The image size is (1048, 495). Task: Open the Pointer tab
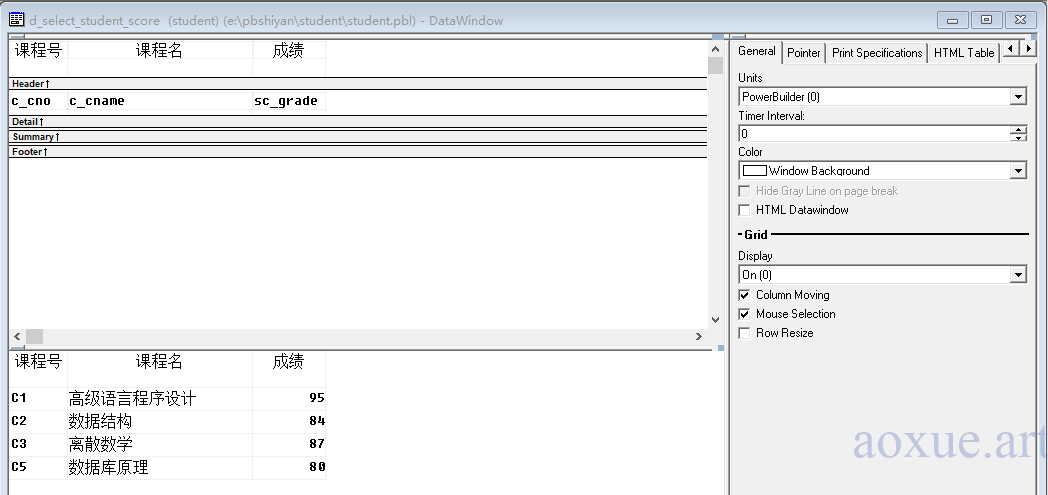pos(803,53)
